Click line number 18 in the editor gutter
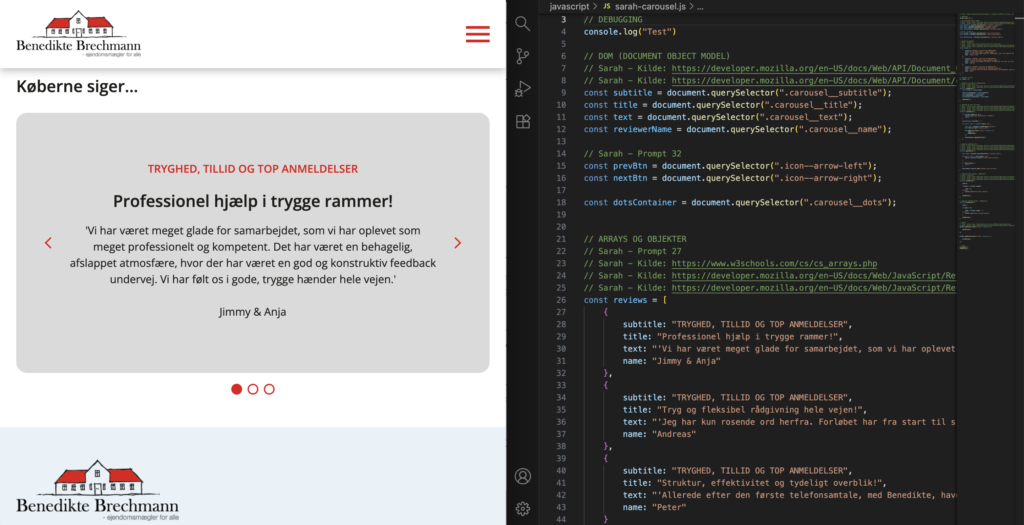This screenshot has width=1024, height=525. pos(561,203)
